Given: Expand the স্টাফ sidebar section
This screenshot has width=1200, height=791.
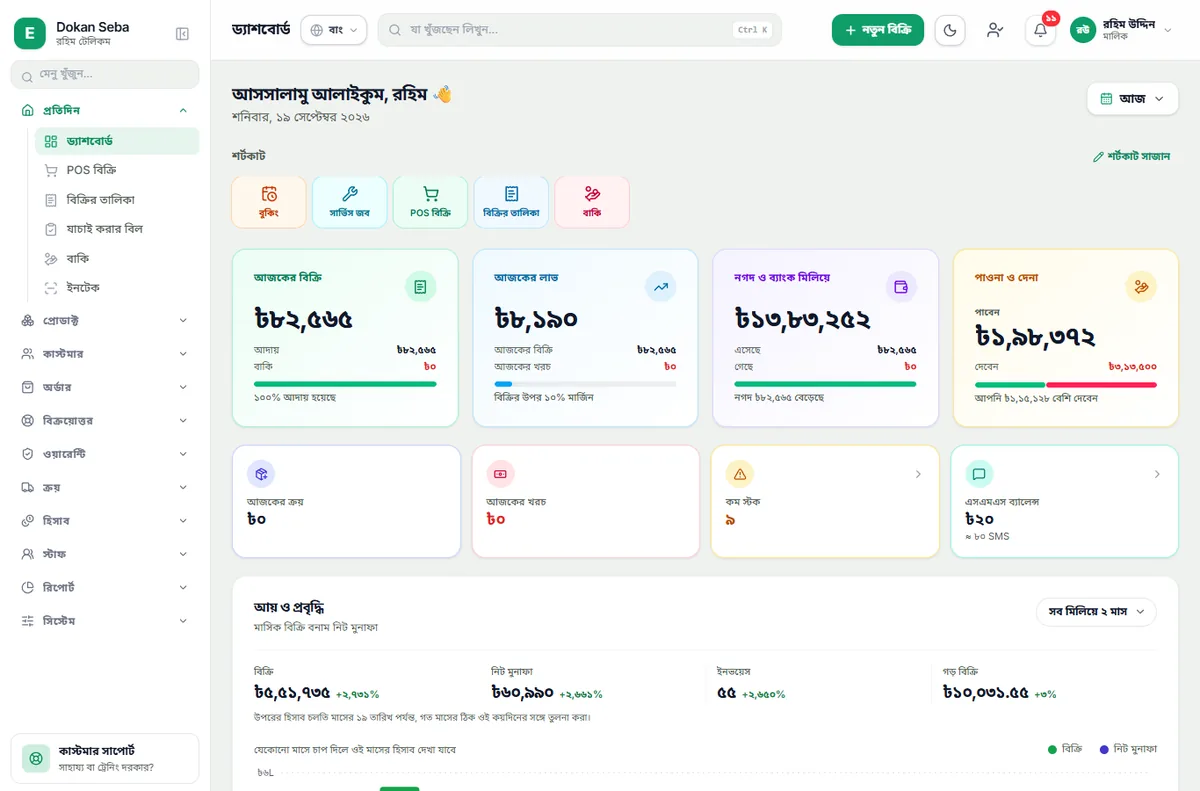Looking at the screenshot, I should click(105, 554).
